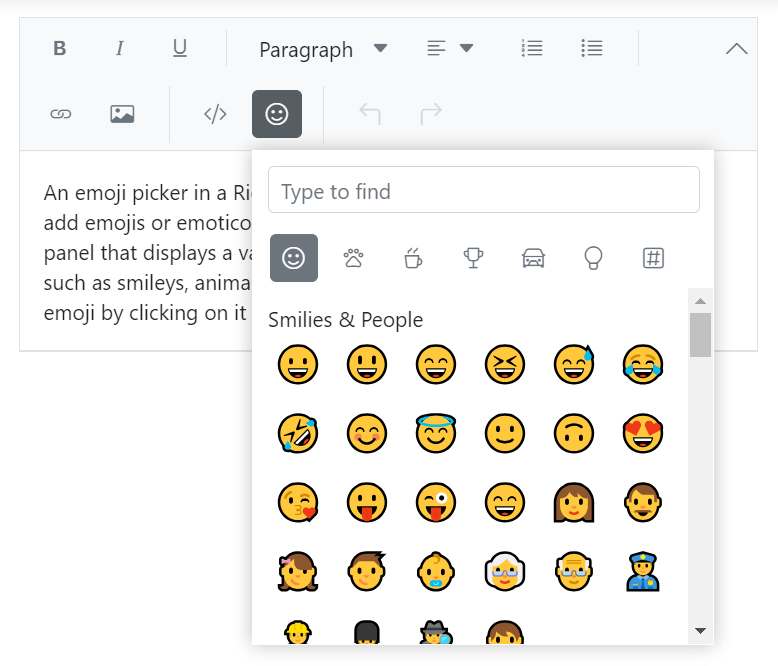This screenshot has width=778, height=666.
Task: Insert a numbered list
Action: point(532,48)
